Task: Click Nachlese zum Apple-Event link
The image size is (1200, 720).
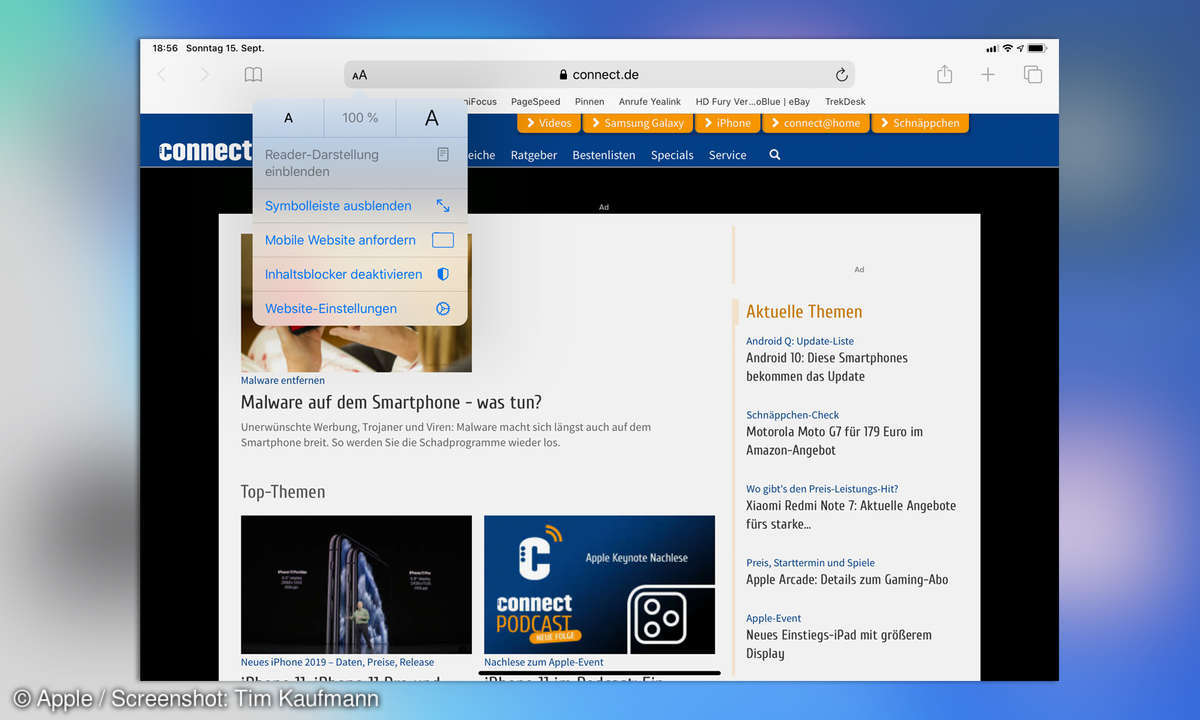Action: pyautogui.click(x=544, y=662)
